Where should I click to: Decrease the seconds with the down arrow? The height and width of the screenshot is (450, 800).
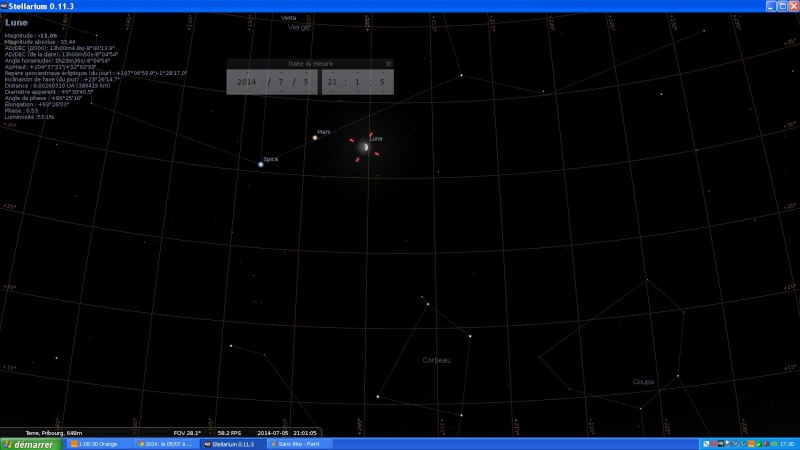coord(382,92)
